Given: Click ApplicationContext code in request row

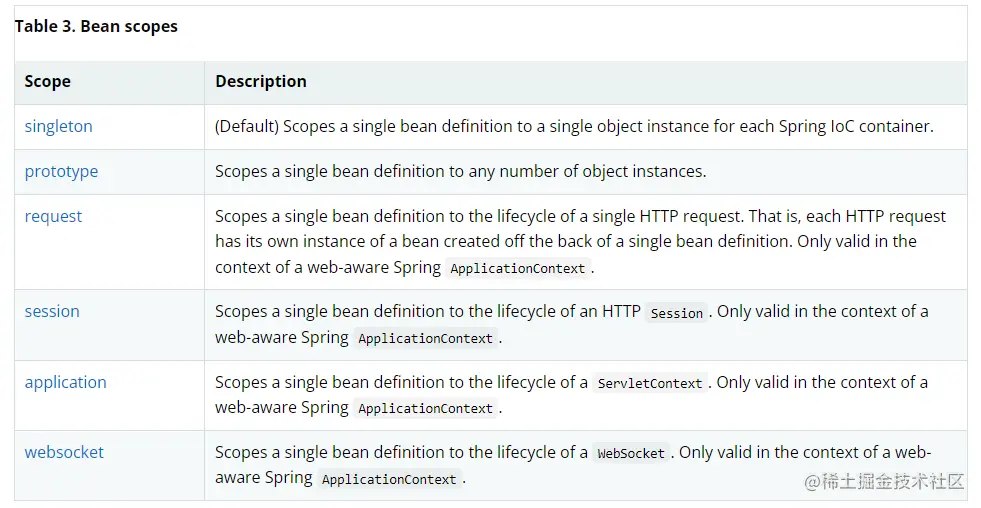Looking at the screenshot, I should click(518, 269).
